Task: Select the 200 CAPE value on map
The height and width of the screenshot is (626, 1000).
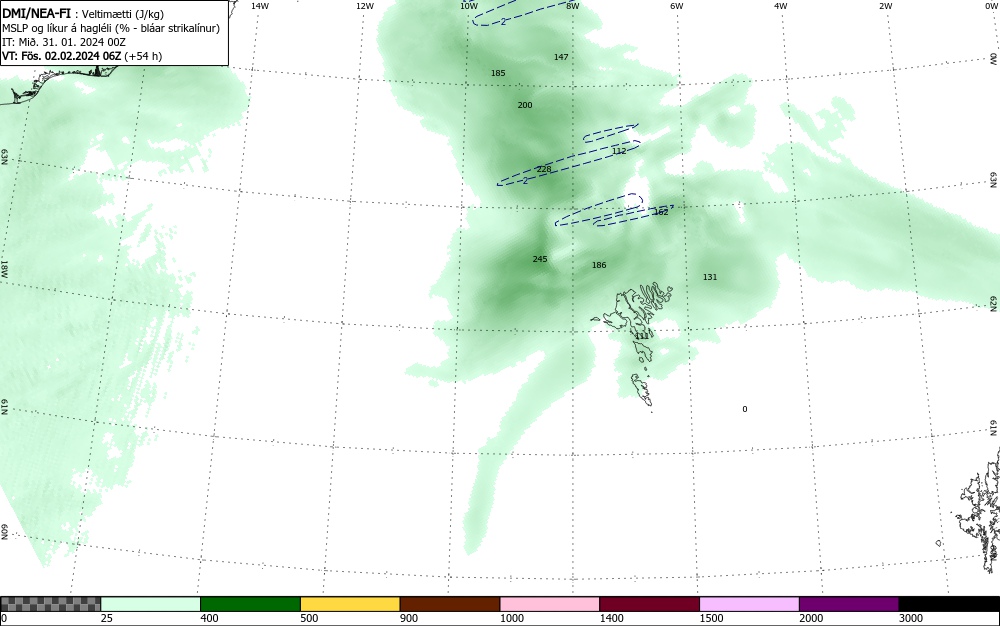Action: (525, 105)
